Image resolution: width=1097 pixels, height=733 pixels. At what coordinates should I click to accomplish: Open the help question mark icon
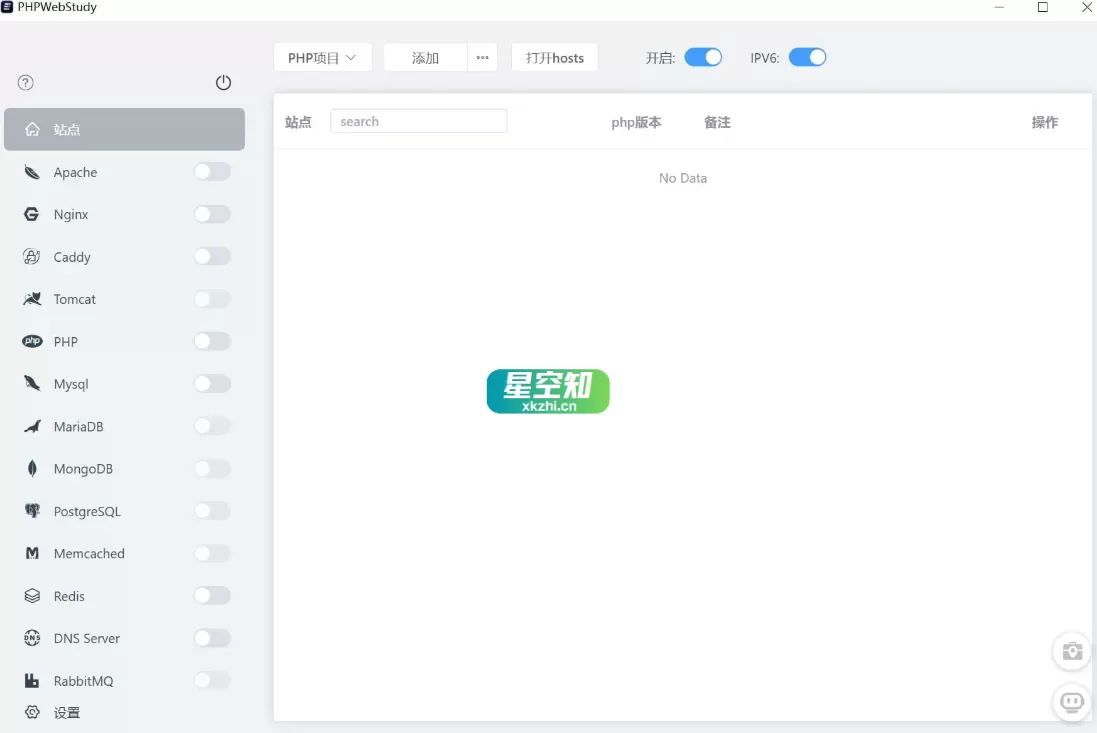point(25,83)
